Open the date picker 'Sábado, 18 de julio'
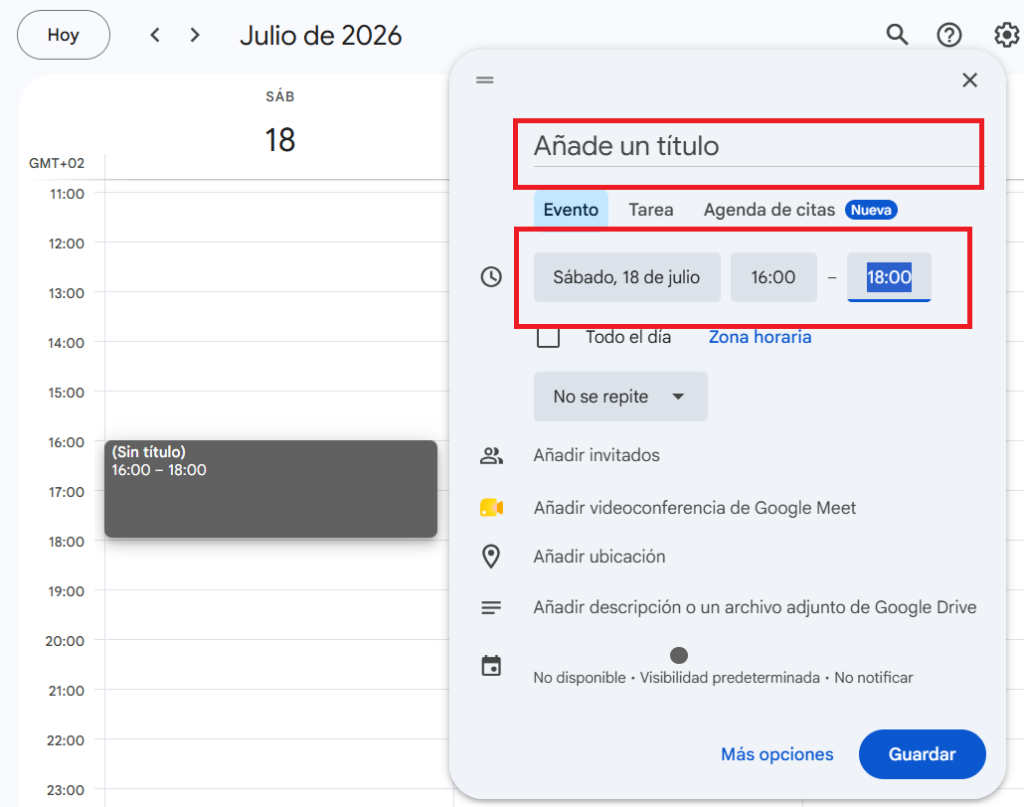This screenshot has width=1024, height=807. click(627, 277)
